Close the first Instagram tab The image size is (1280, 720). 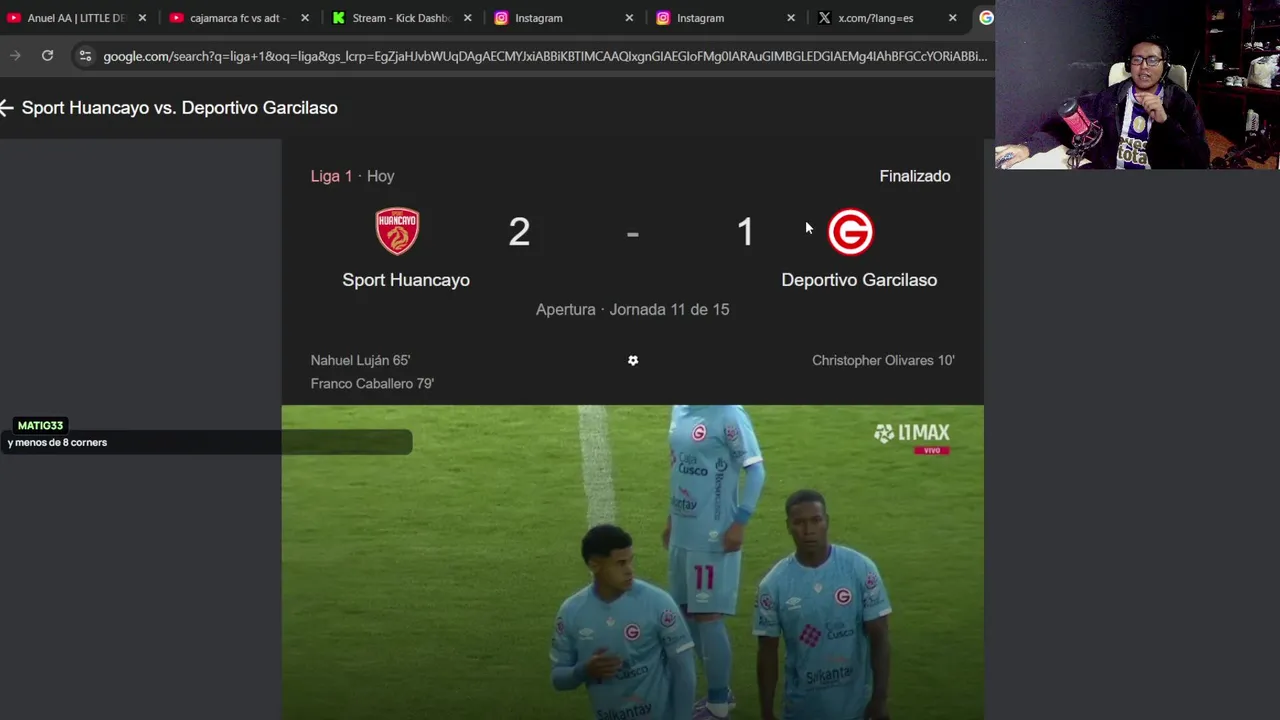tap(629, 18)
